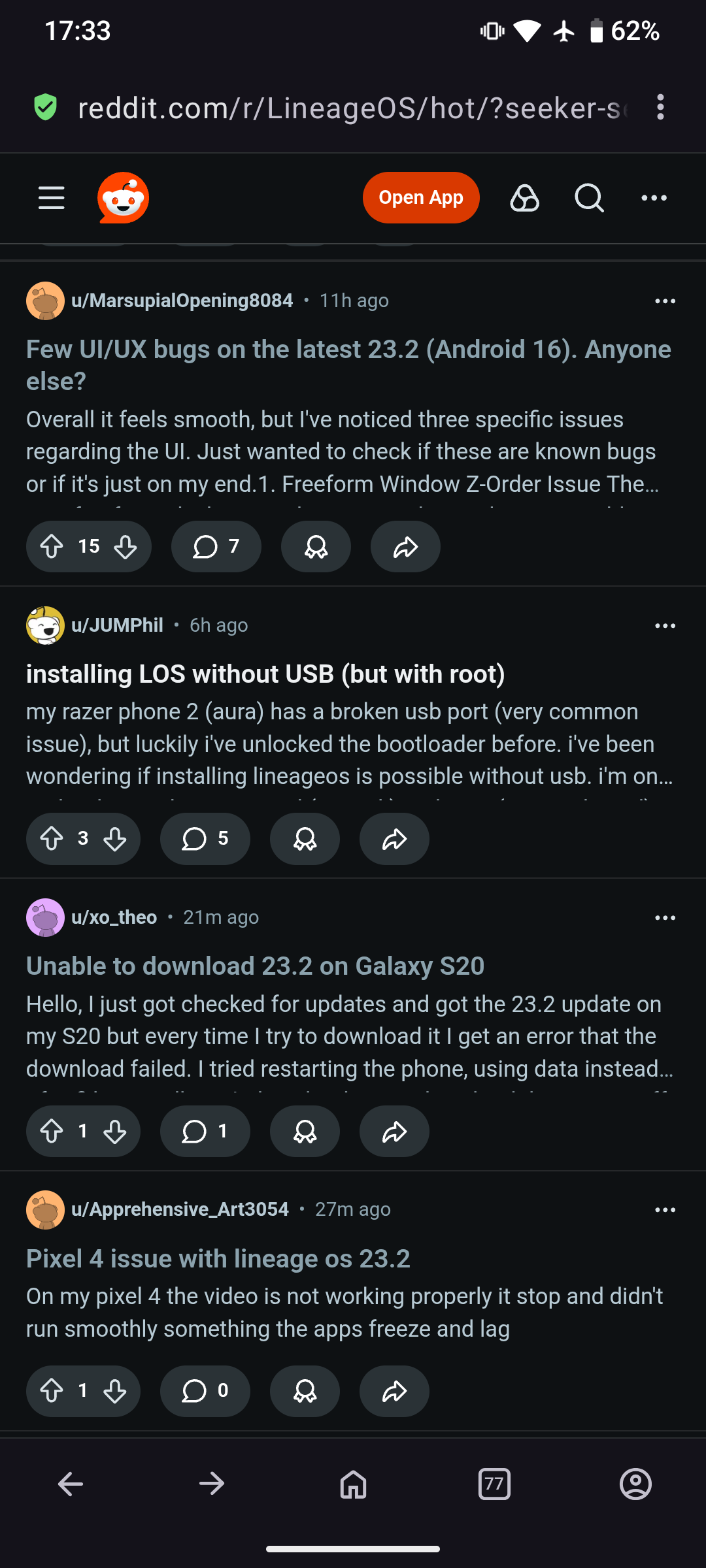Tap the Reddit Snoo logo

123,198
